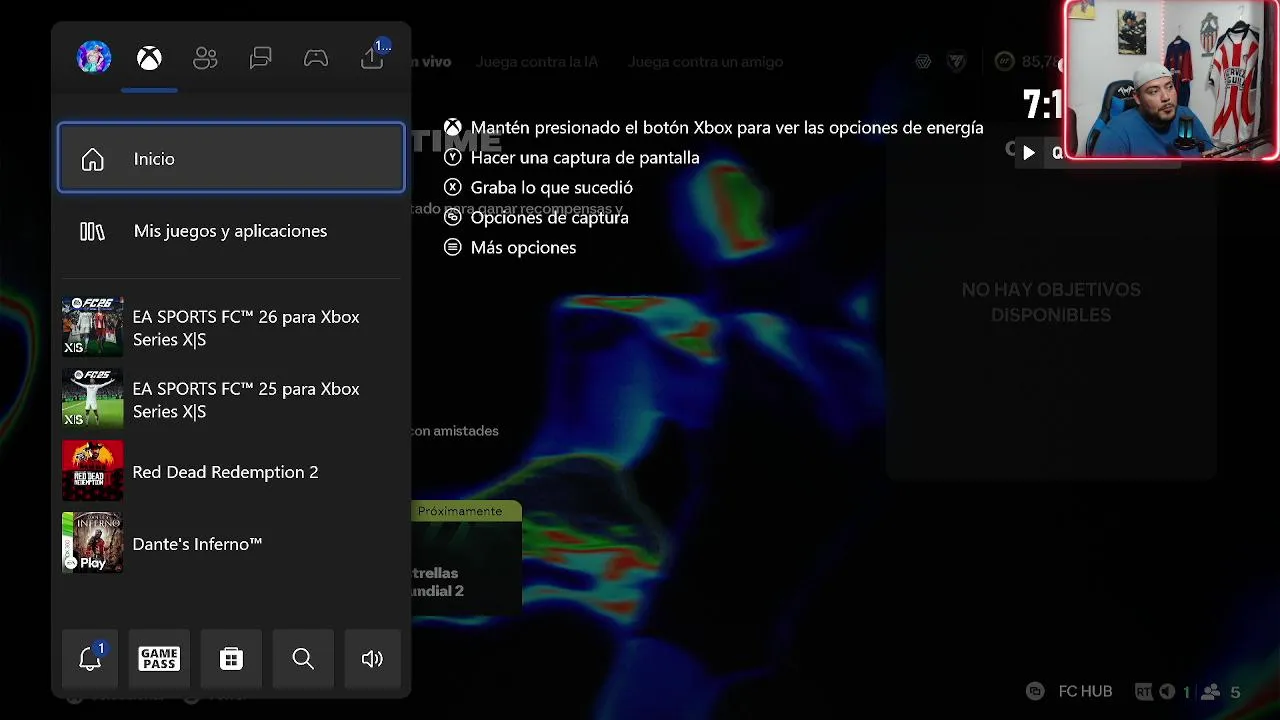The height and width of the screenshot is (720, 1280).
Task: Click NO HAY OBJETIVOS DISPONIBLES panel
Action: (x=1051, y=302)
